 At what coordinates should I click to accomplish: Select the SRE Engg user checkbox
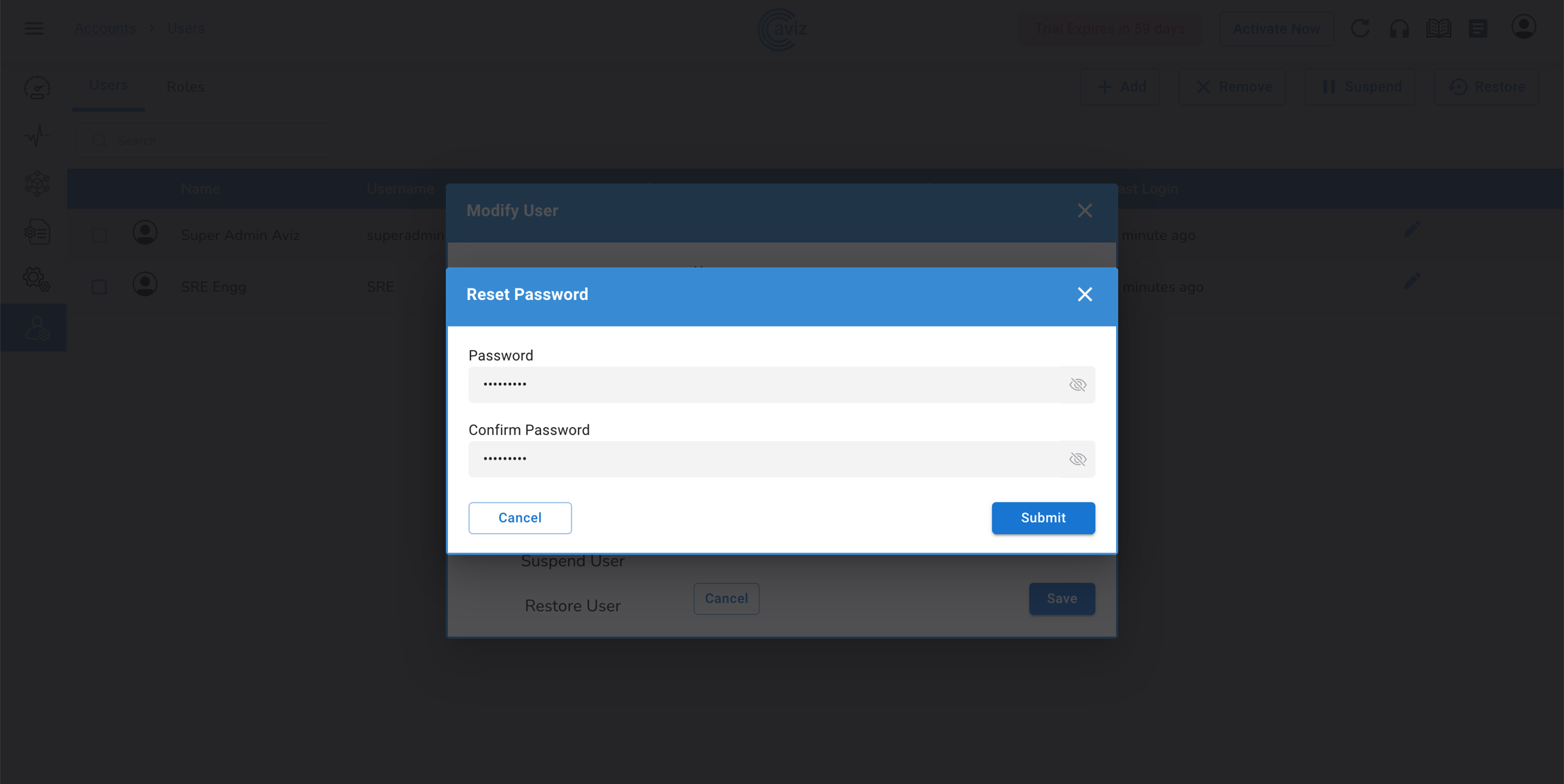[x=99, y=287]
